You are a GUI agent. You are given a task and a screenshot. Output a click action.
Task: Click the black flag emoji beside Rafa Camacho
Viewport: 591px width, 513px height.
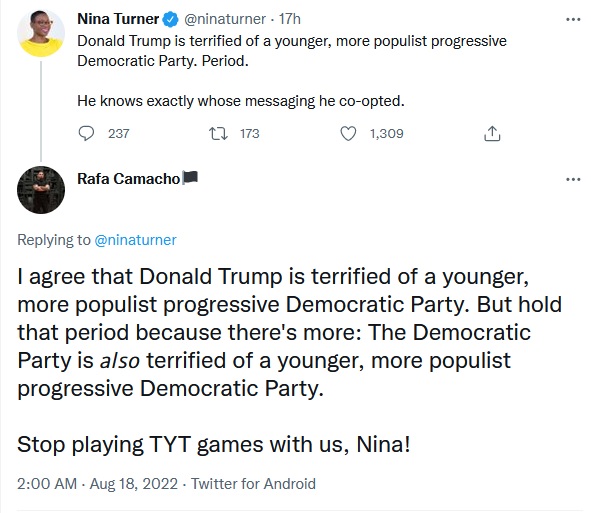pyautogui.click(x=190, y=178)
